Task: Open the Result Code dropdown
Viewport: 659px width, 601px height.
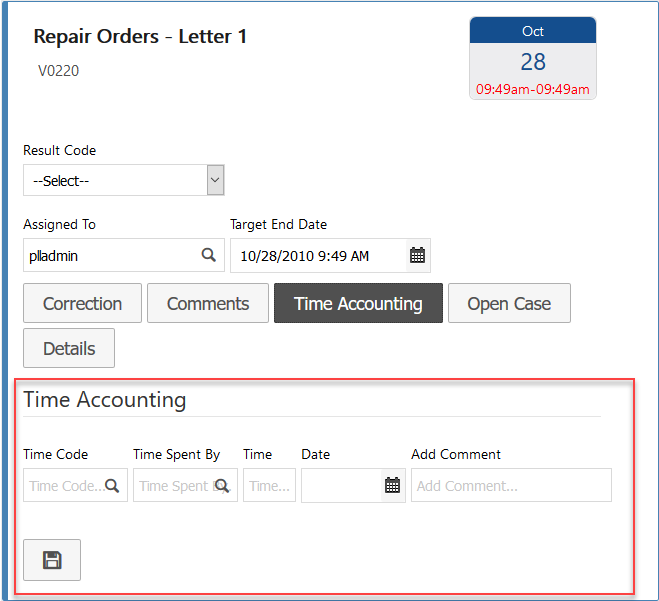Action: 123,181
